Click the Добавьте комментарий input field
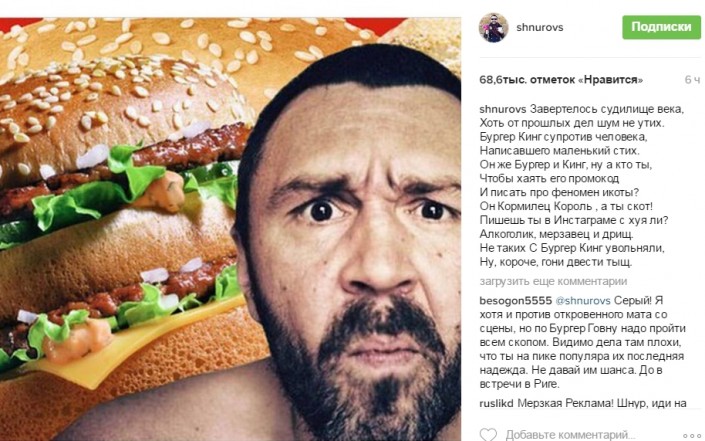This screenshot has width=705, height=441. 570,435
